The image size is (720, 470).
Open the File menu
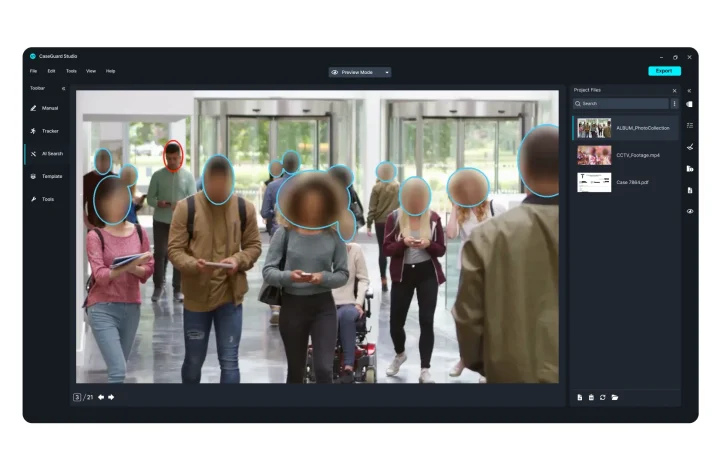click(x=33, y=71)
